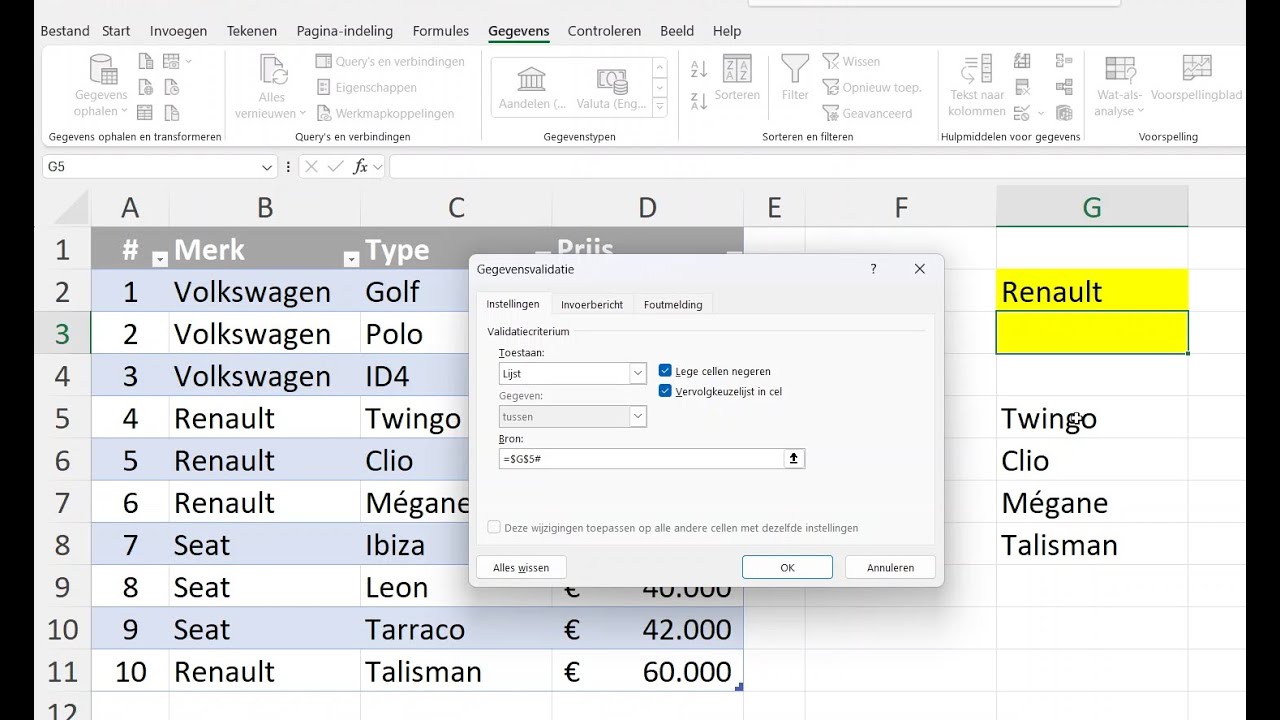This screenshot has width=1280, height=720.
Task: Click Tekst naar kolommen
Action: pyautogui.click(x=977, y=86)
